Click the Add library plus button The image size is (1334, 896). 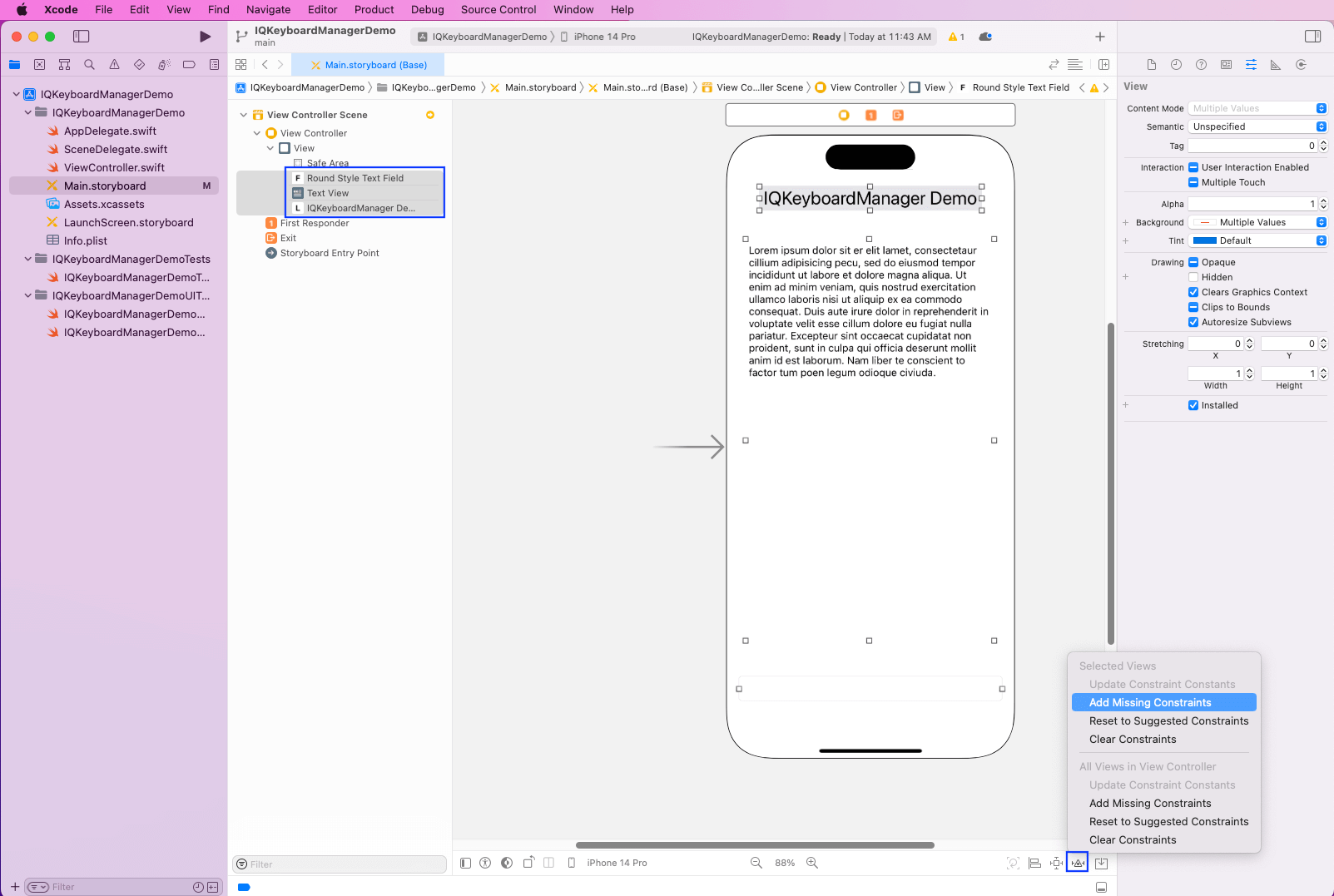tap(1099, 37)
